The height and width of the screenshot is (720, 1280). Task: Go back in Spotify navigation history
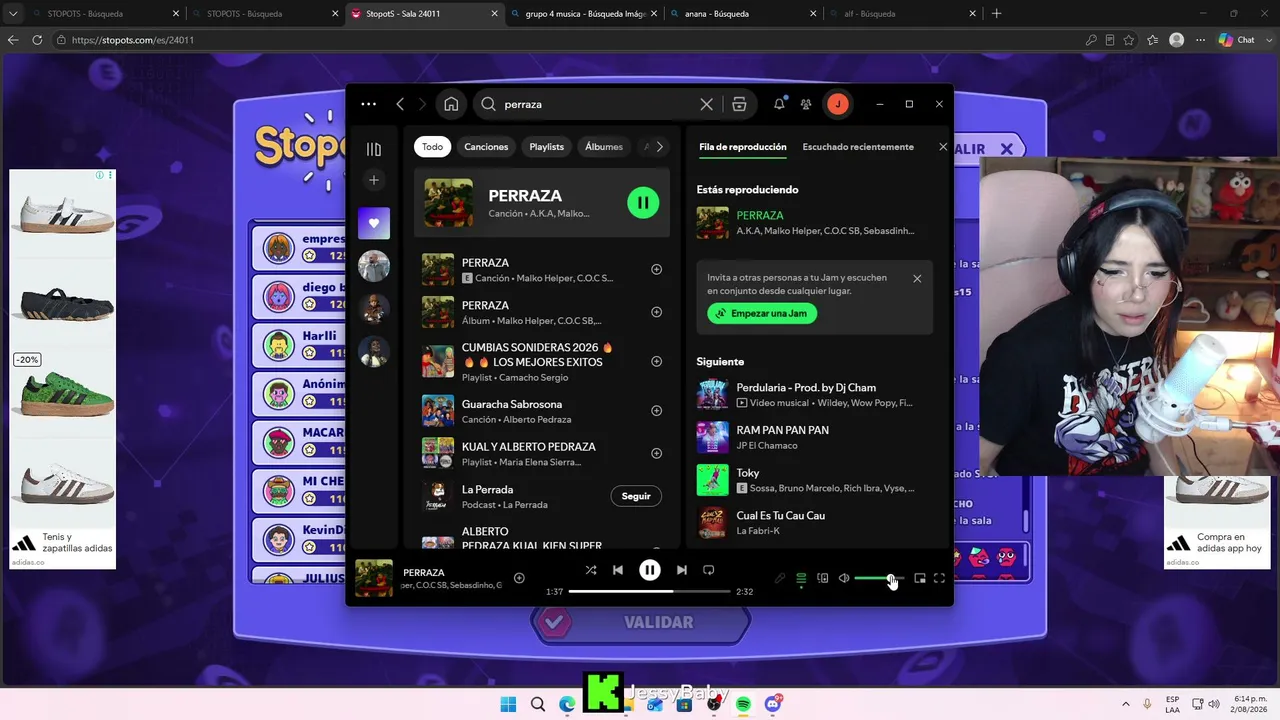(400, 104)
